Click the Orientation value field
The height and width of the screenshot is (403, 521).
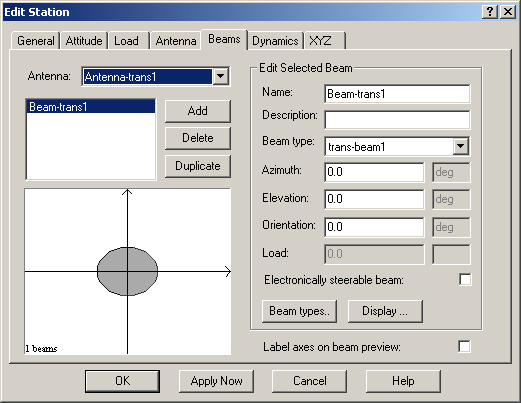[x=374, y=227]
